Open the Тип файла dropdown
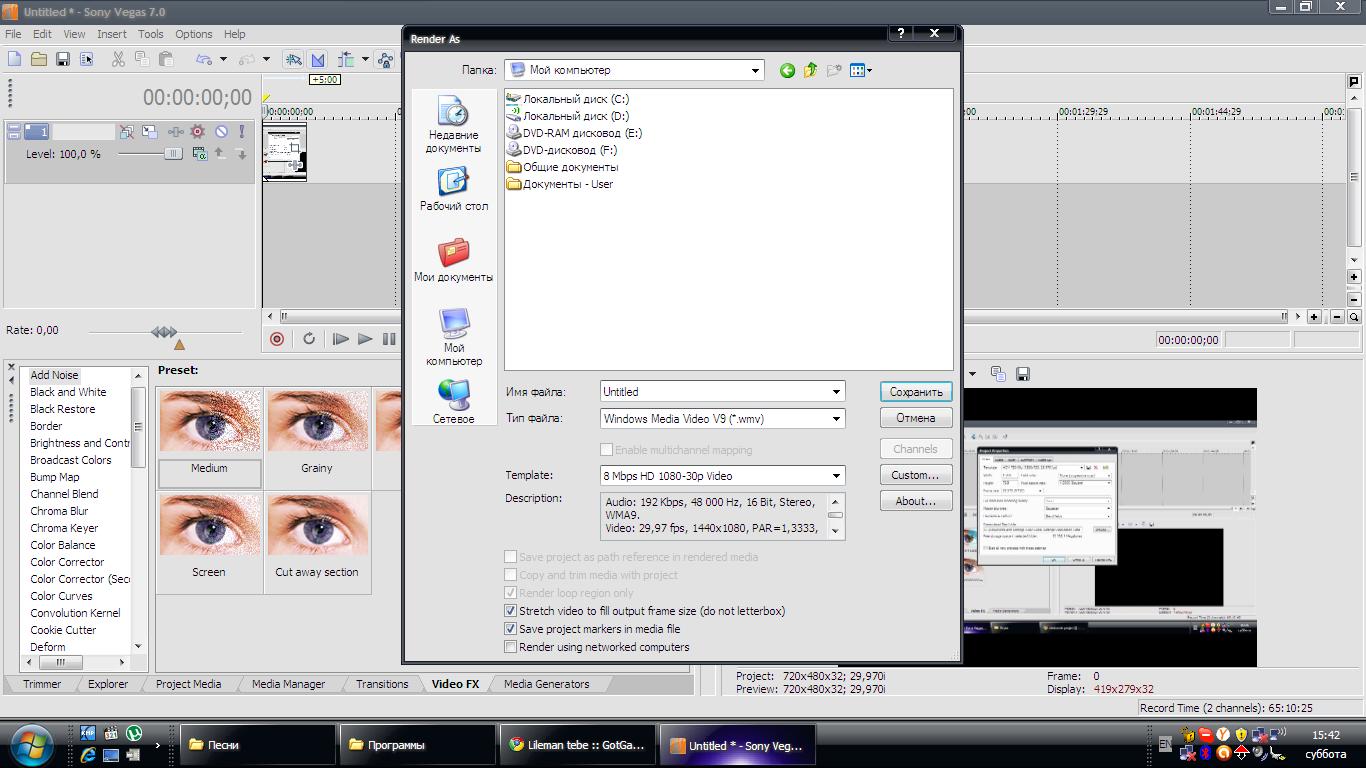Screen dimensions: 1366x768 click(x=837, y=419)
